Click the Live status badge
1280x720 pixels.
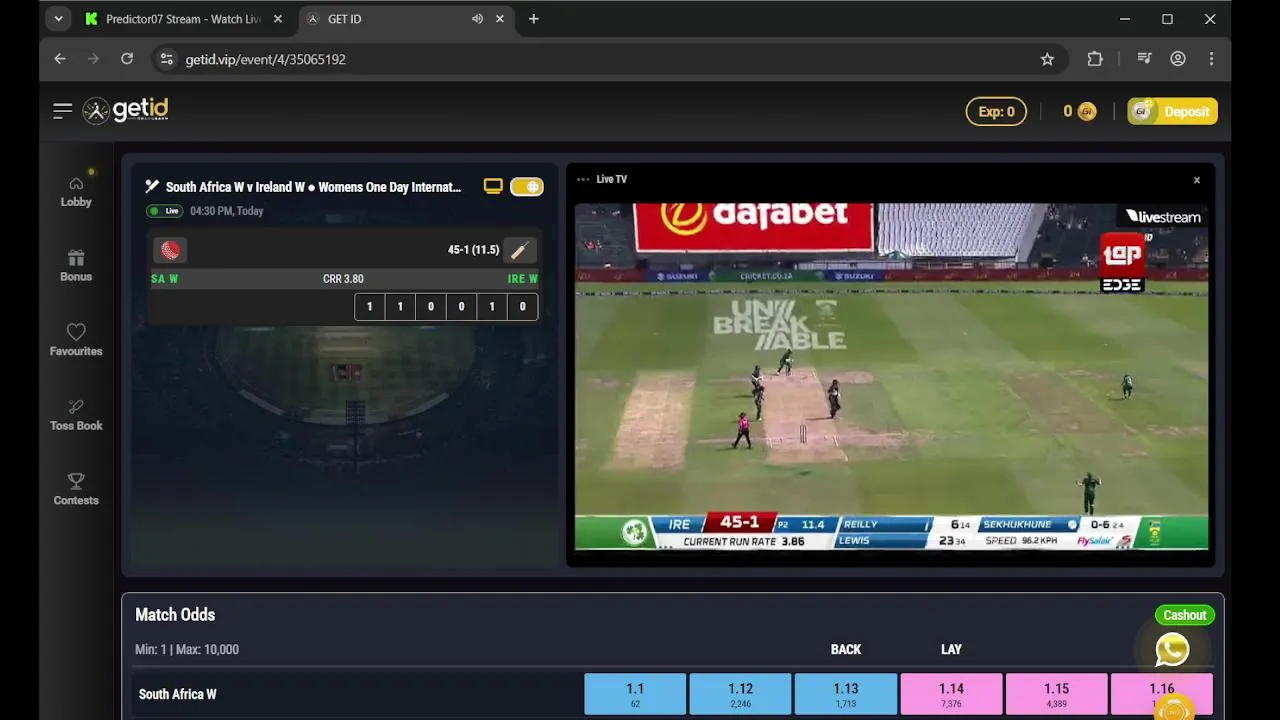tap(164, 211)
